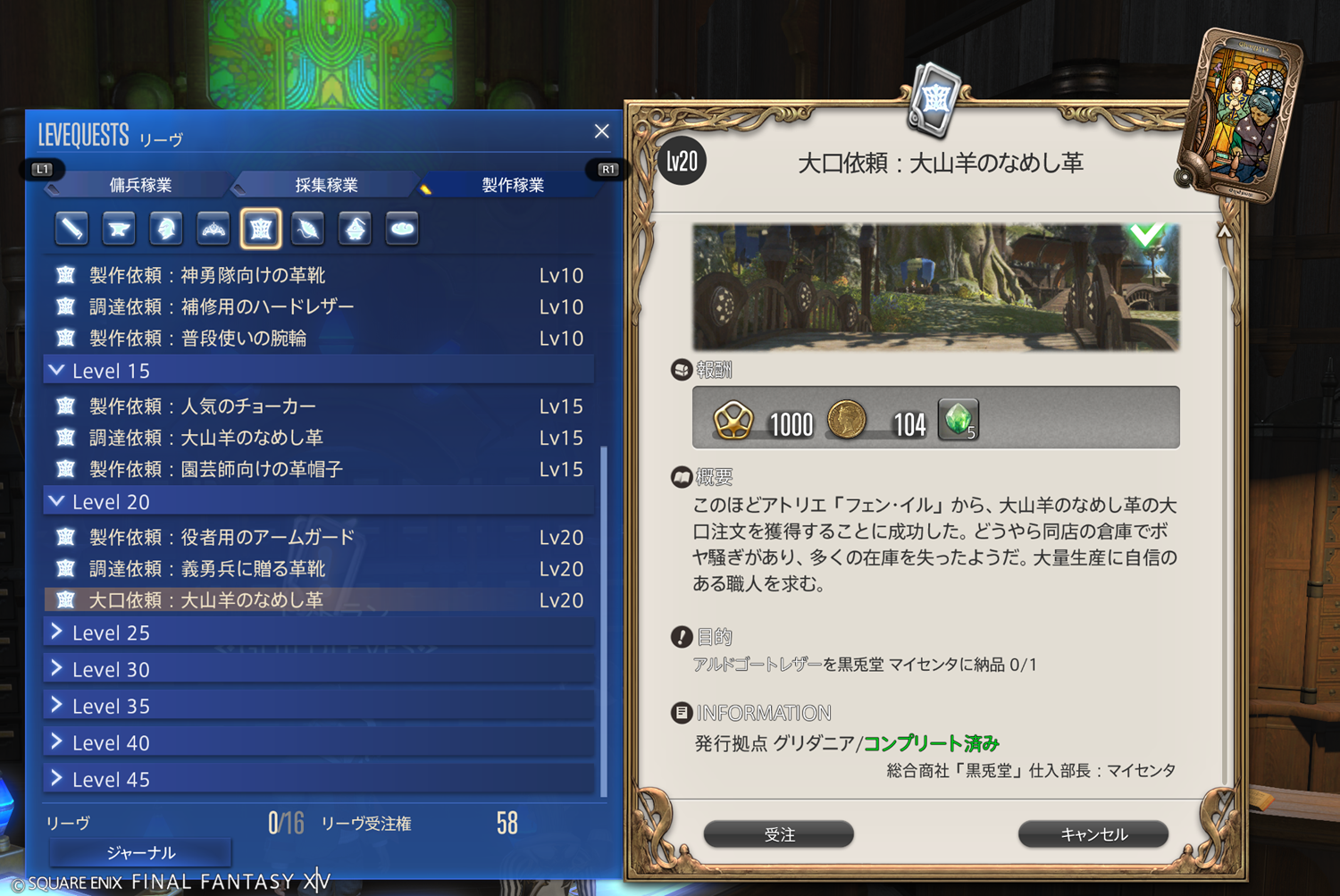The image size is (1340, 896).
Task: Collapse the Level 15 section
Action: (x=318, y=370)
